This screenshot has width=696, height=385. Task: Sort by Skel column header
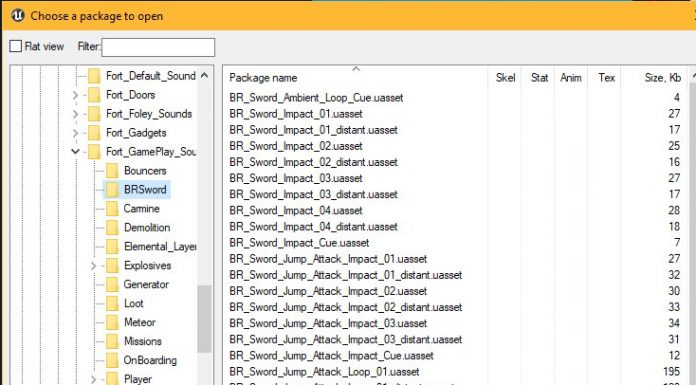tap(505, 78)
